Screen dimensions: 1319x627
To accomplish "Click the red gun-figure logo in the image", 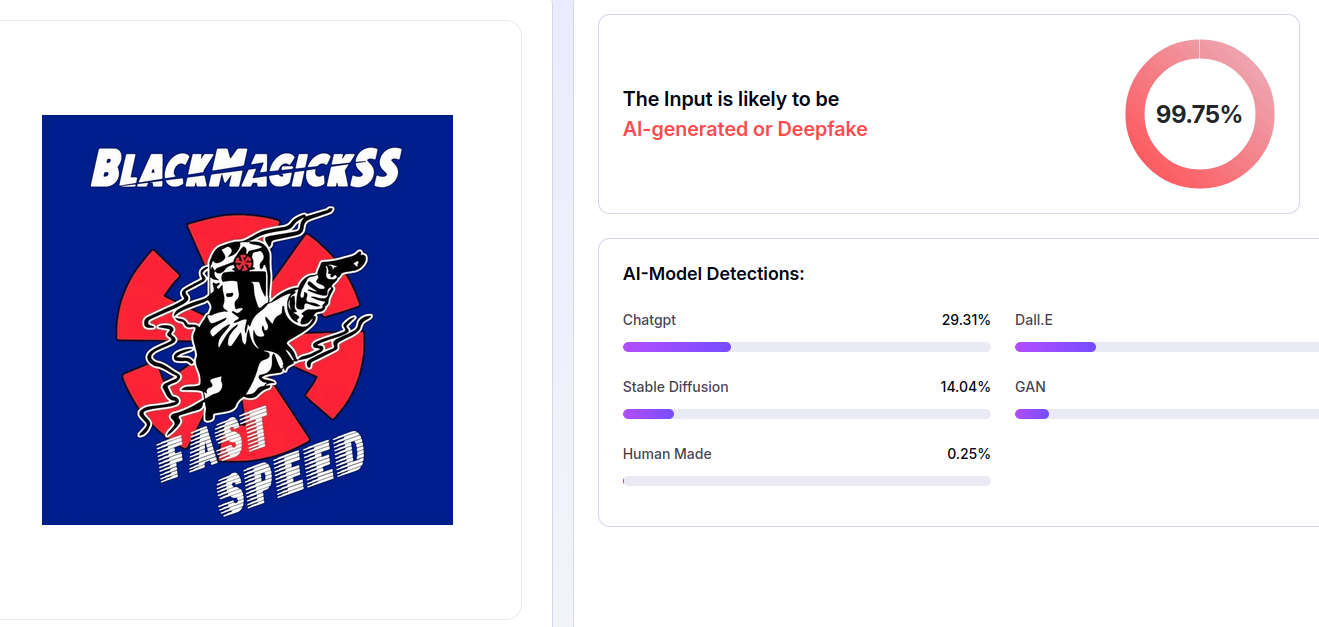I will (250, 320).
